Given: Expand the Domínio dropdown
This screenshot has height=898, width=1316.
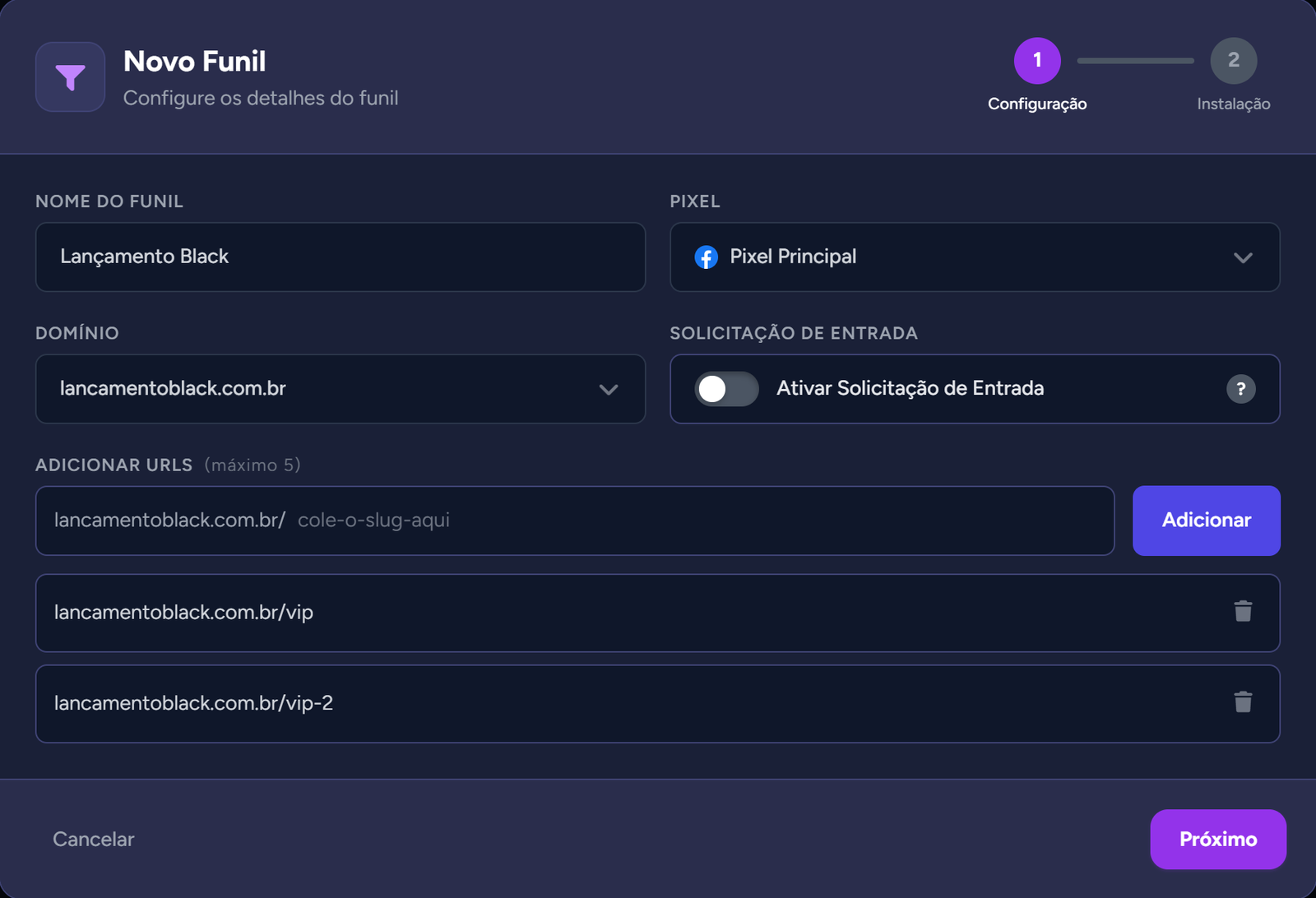Looking at the screenshot, I should (x=341, y=389).
